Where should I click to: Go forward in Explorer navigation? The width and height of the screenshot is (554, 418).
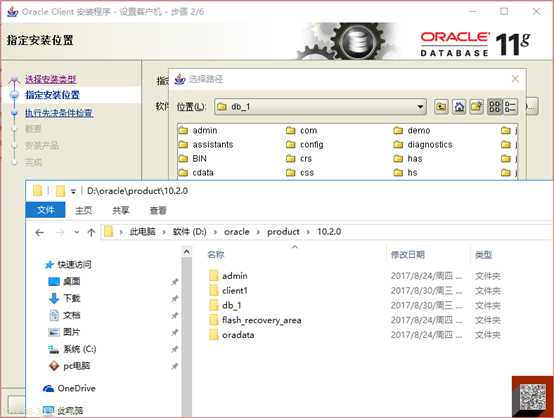pyautogui.click(x=60, y=232)
